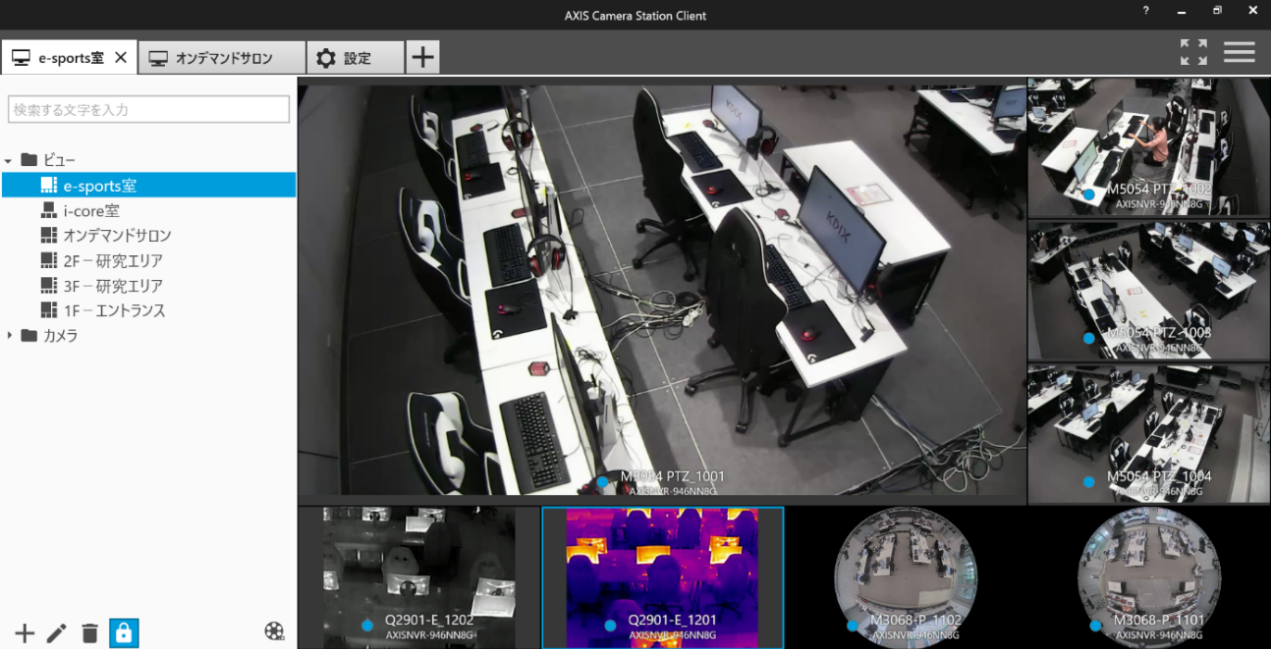1271x649 pixels.
Task: Toggle the blue lock view button
Action: pos(124,633)
